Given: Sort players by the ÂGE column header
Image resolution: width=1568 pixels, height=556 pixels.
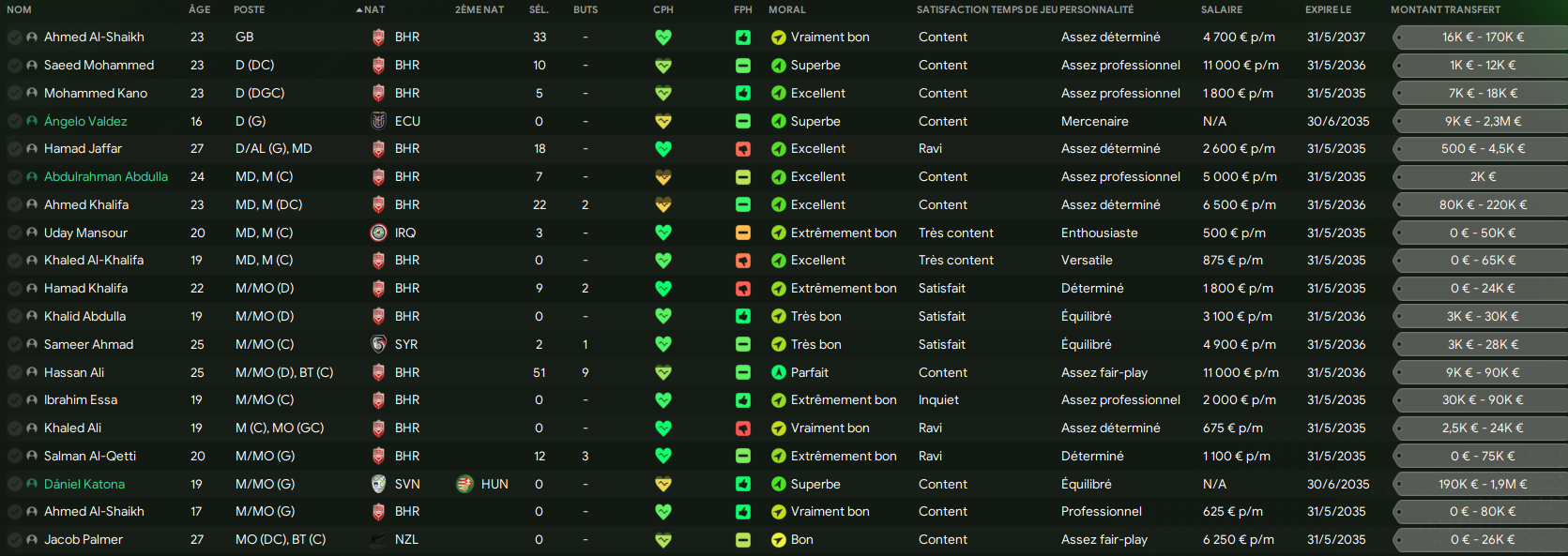Looking at the screenshot, I should click(199, 9).
